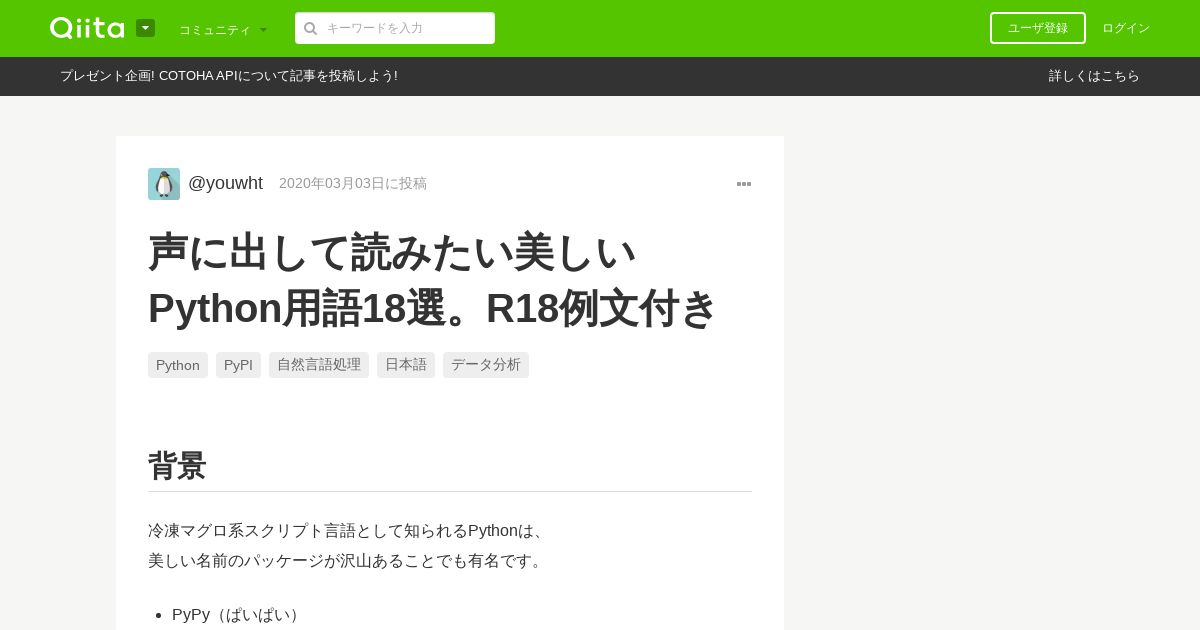Viewport: 1200px width, 630px height.
Task: Open the dropdown arrow beside Qiita logo
Action: pos(145,28)
